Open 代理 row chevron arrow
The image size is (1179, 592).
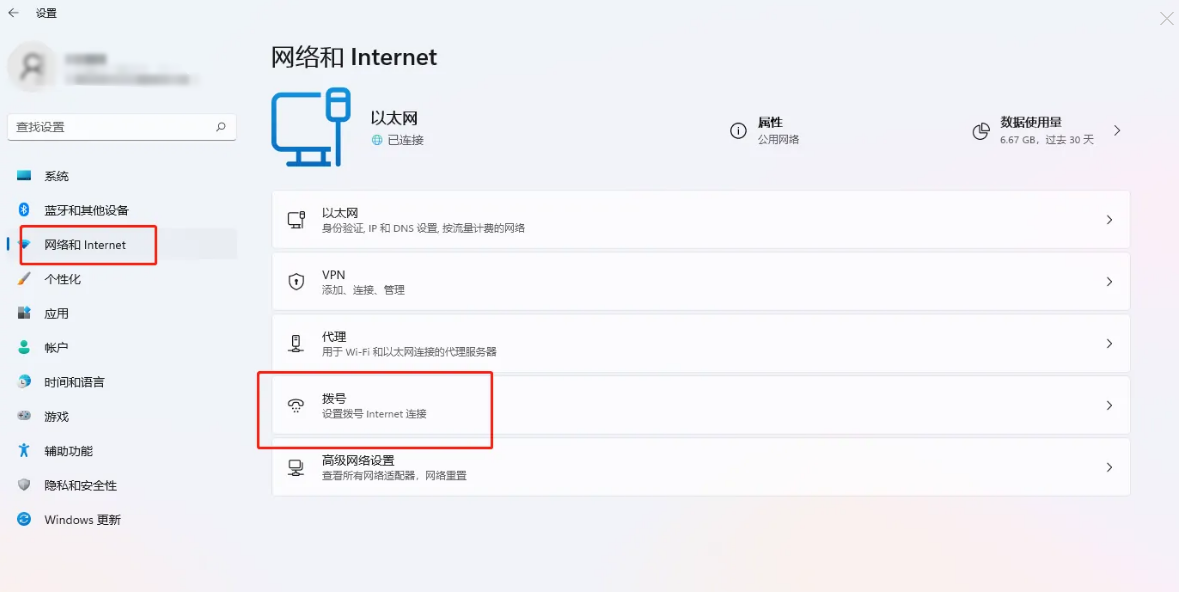click(1109, 343)
